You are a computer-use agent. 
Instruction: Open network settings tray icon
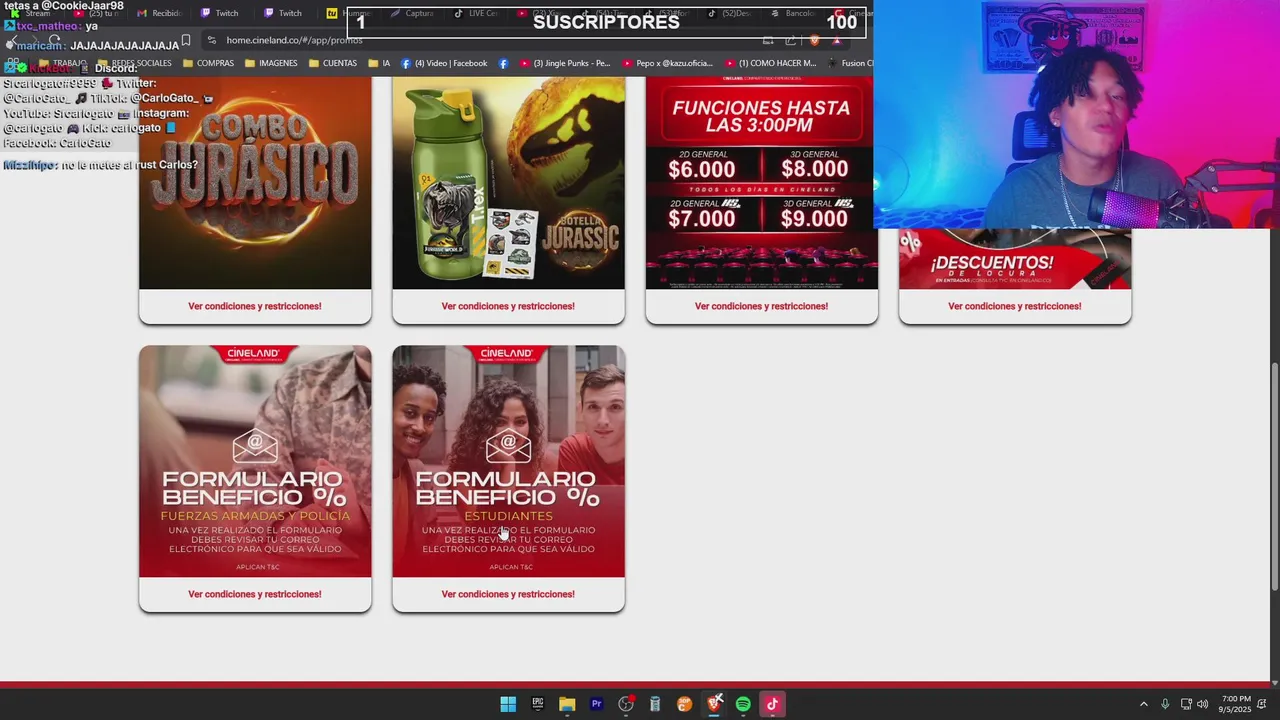click(1186, 704)
